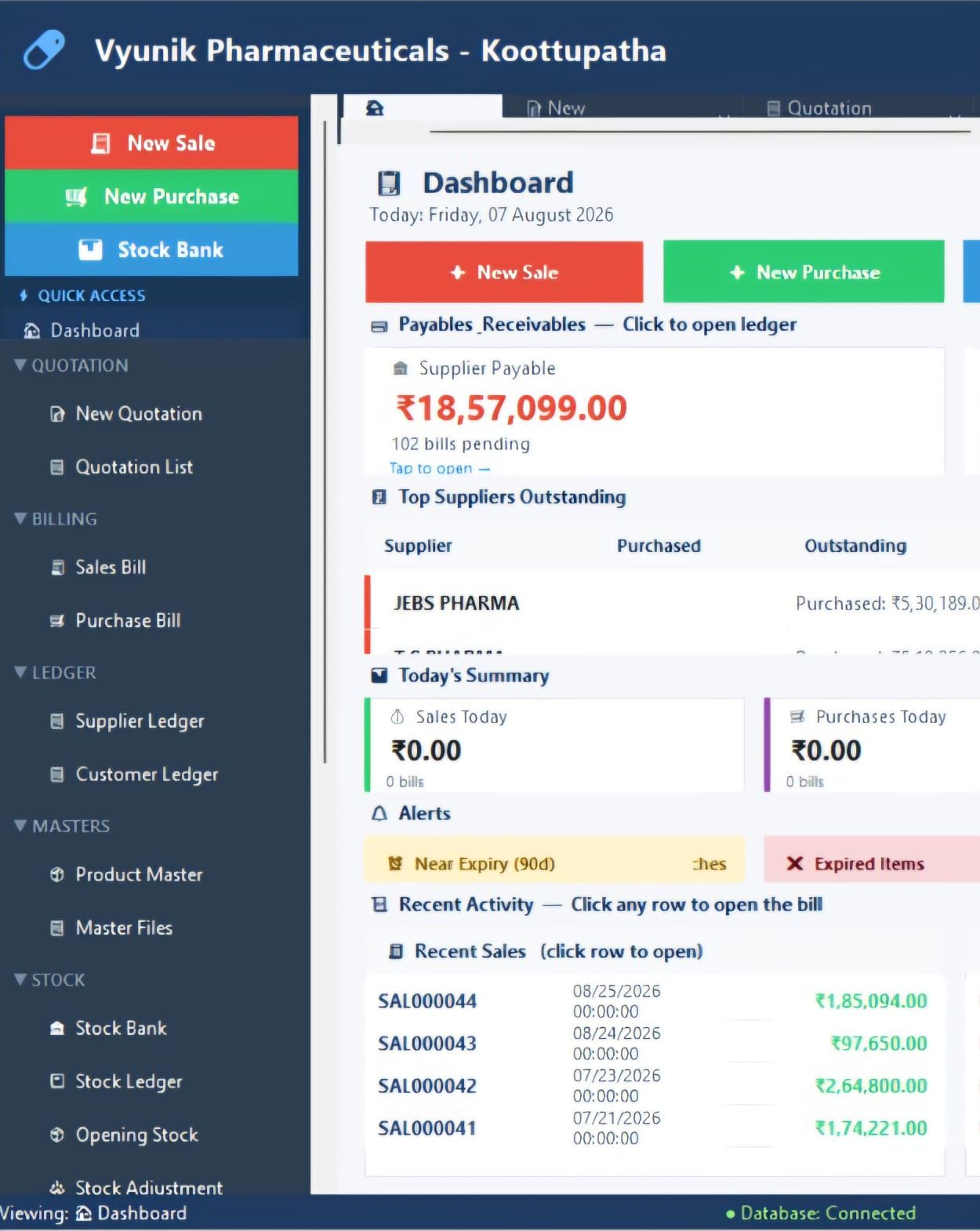
Task: Switch to the home dashboard tab
Action: point(423,107)
